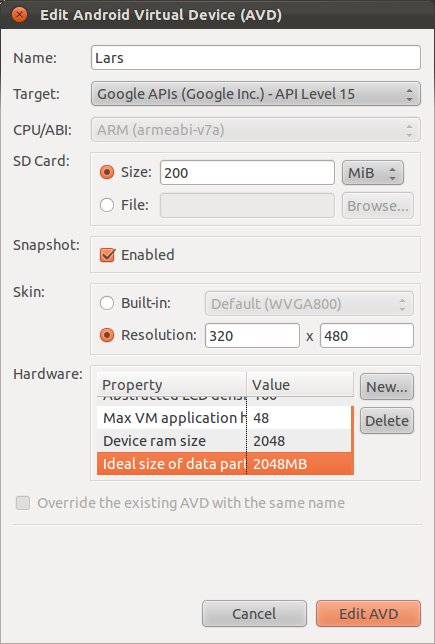The width and height of the screenshot is (435, 644).
Task: Open the MiB size unit dropdown
Action: pos(373,172)
